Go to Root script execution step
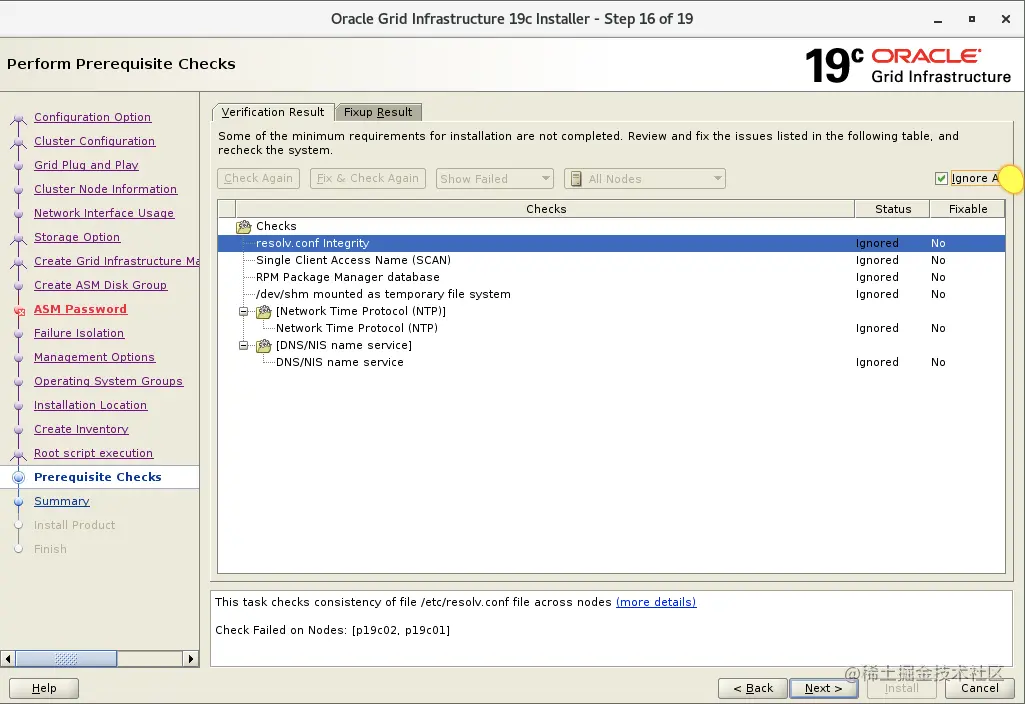Viewport: 1025px width, 704px height. [x=93, y=454]
